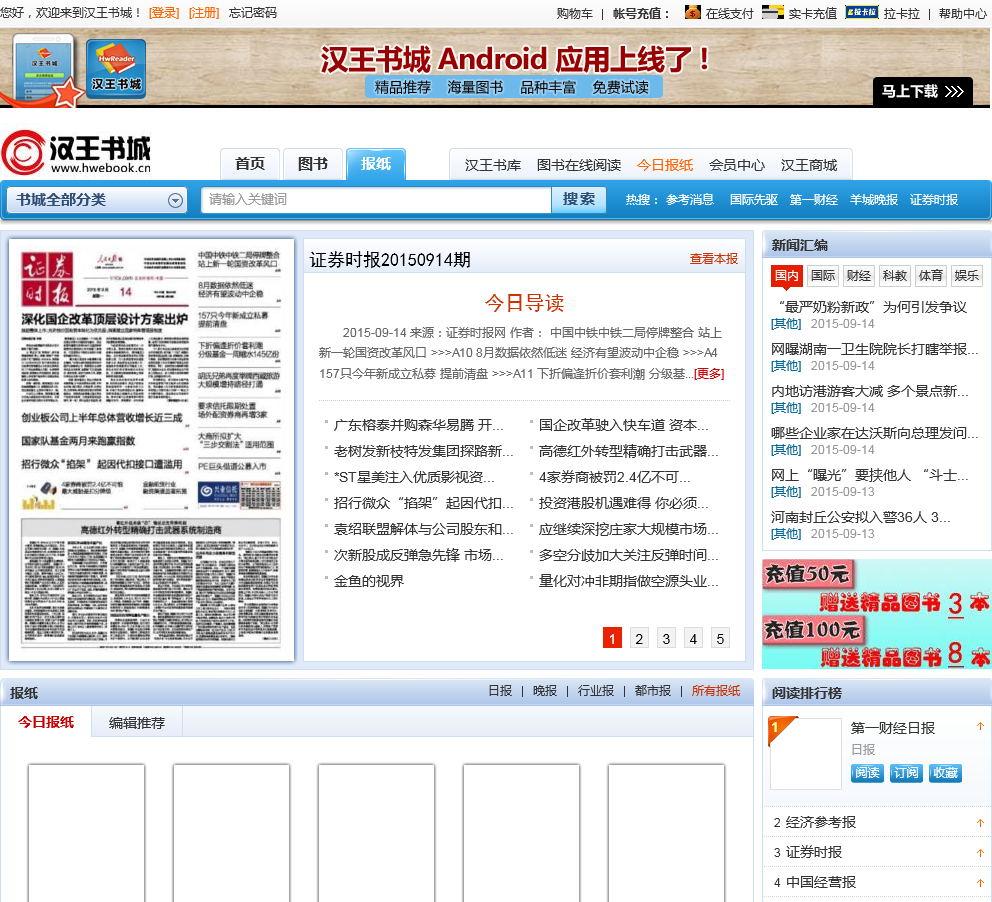Click hot search term 羊城晚报
The height and width of the screenshot is (902, 992).
coord(874,199)
